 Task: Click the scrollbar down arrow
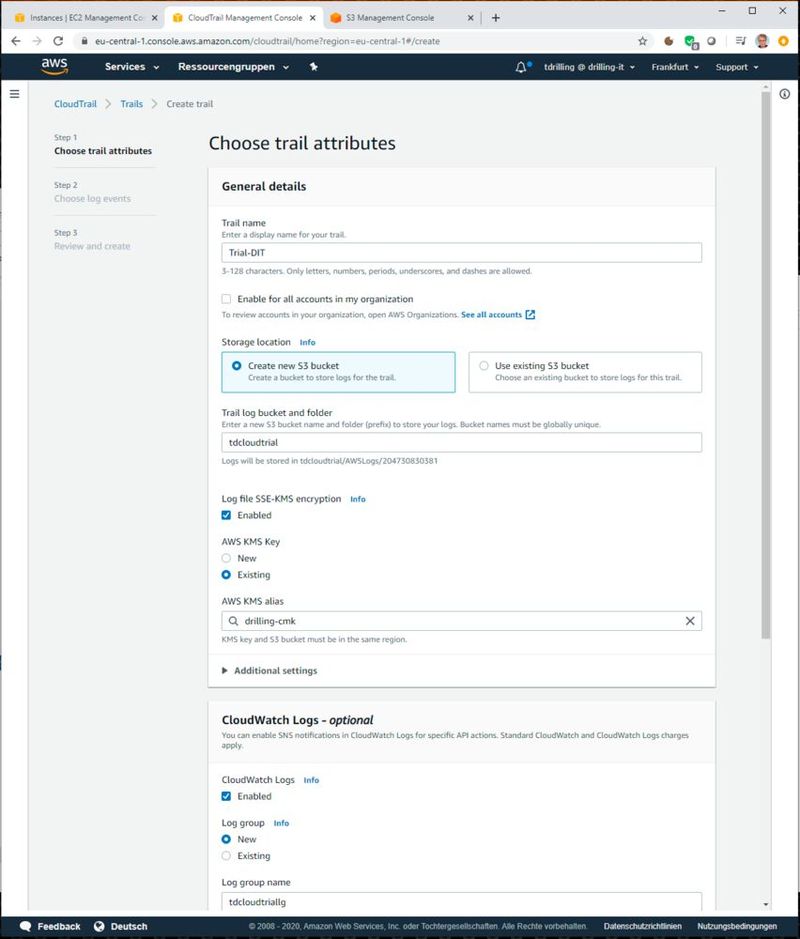point(766,905)
